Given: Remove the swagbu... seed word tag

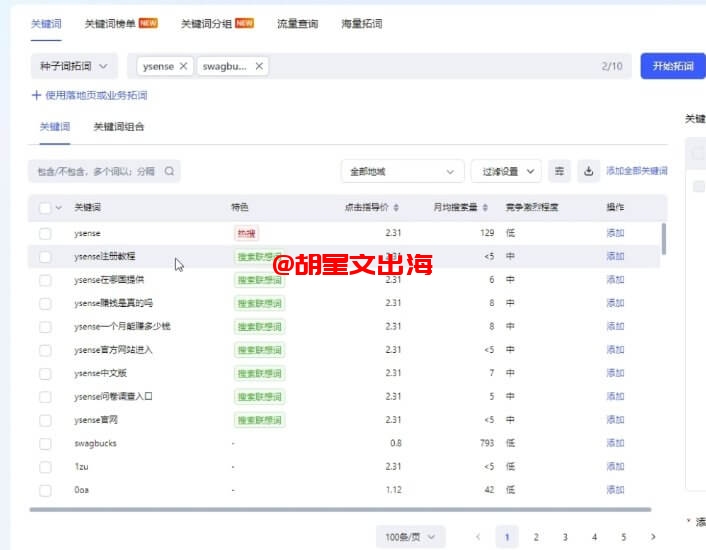Looking at the screenshot, I should (x=259, y=66).
